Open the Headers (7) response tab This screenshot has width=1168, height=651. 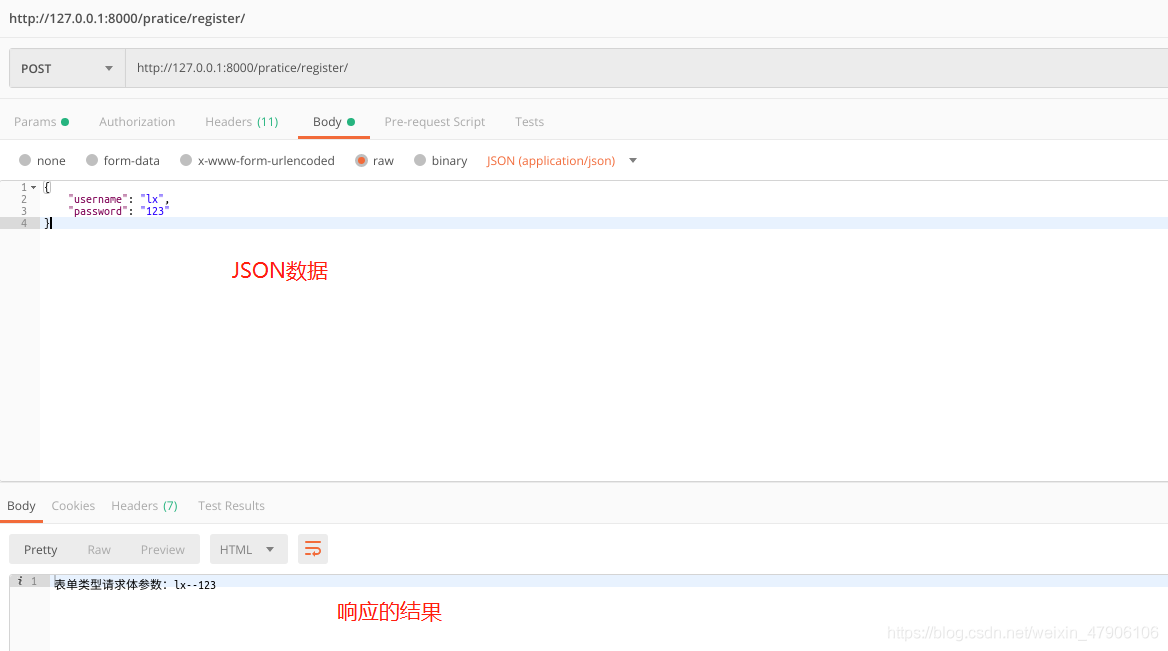[144, 505]
